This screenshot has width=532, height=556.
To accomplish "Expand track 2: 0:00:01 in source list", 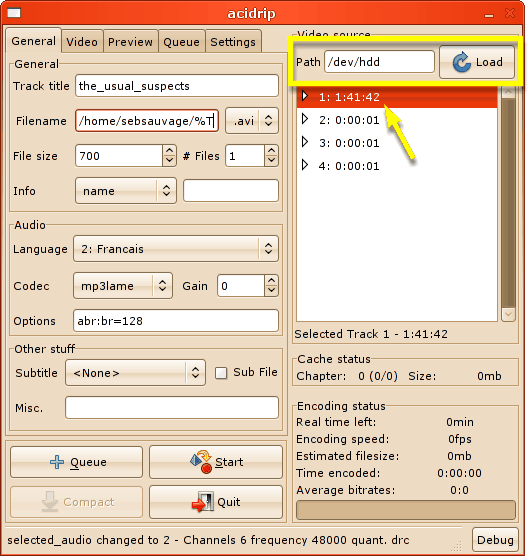I will click(x=304, y=119).
